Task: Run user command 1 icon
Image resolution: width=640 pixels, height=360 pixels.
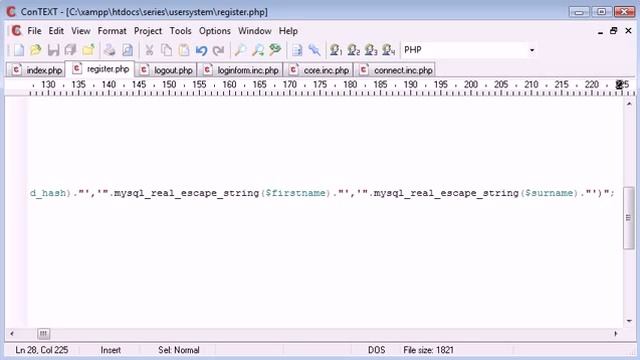Action: tap(336, 50)
